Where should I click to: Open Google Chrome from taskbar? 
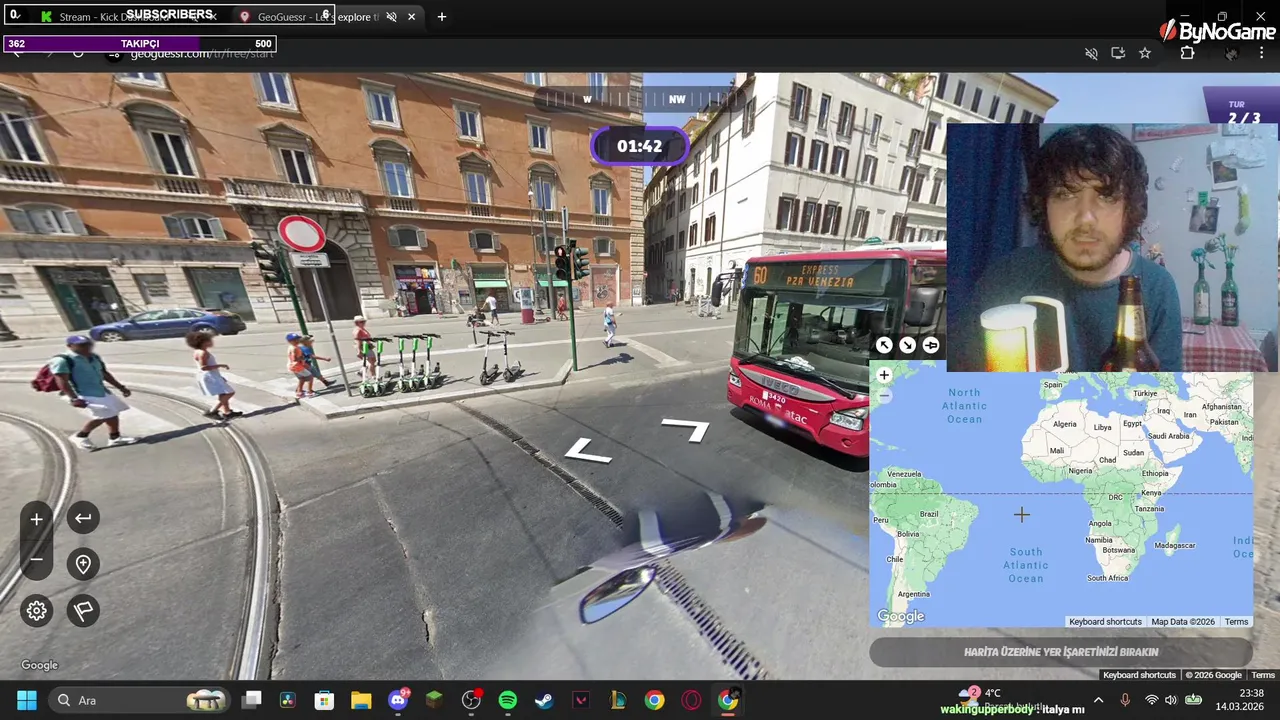[x=654, y=700]
